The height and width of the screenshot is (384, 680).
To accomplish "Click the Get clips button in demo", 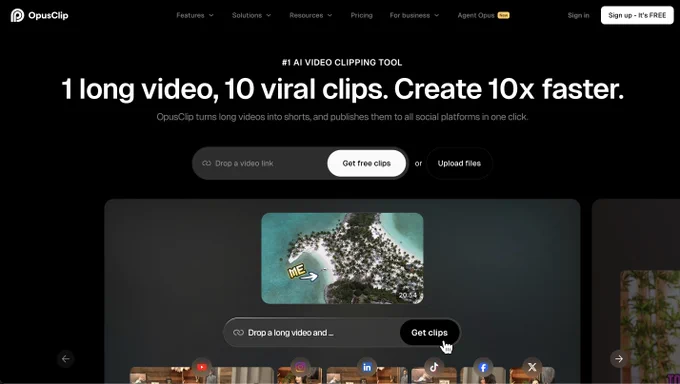I will click(429, 332).
